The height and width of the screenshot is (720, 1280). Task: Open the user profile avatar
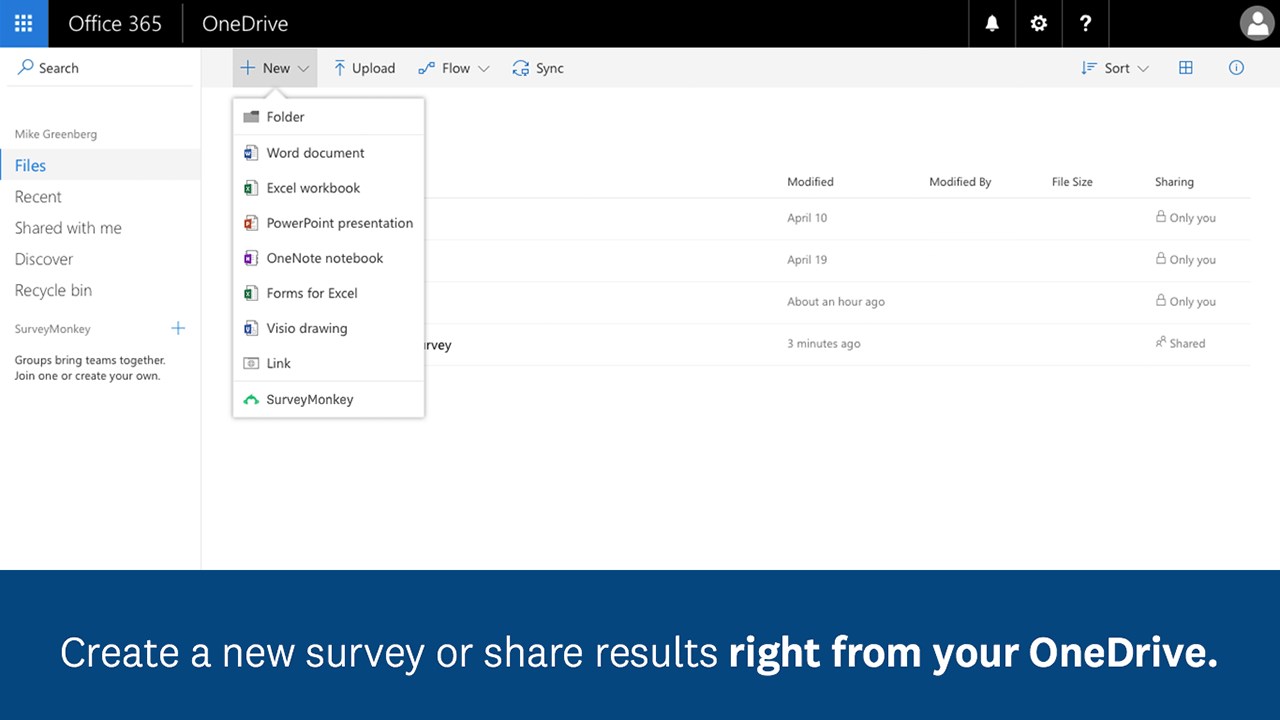1256,23
